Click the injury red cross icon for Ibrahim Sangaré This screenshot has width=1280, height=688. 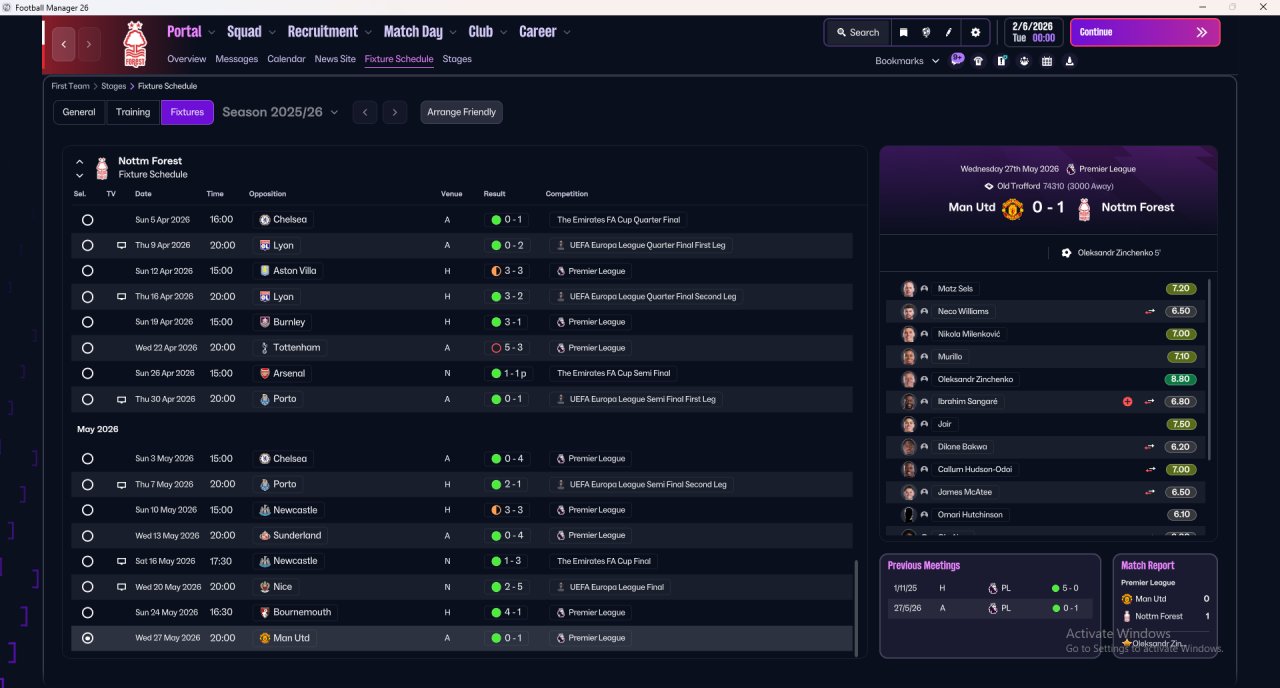point(1128,401)
